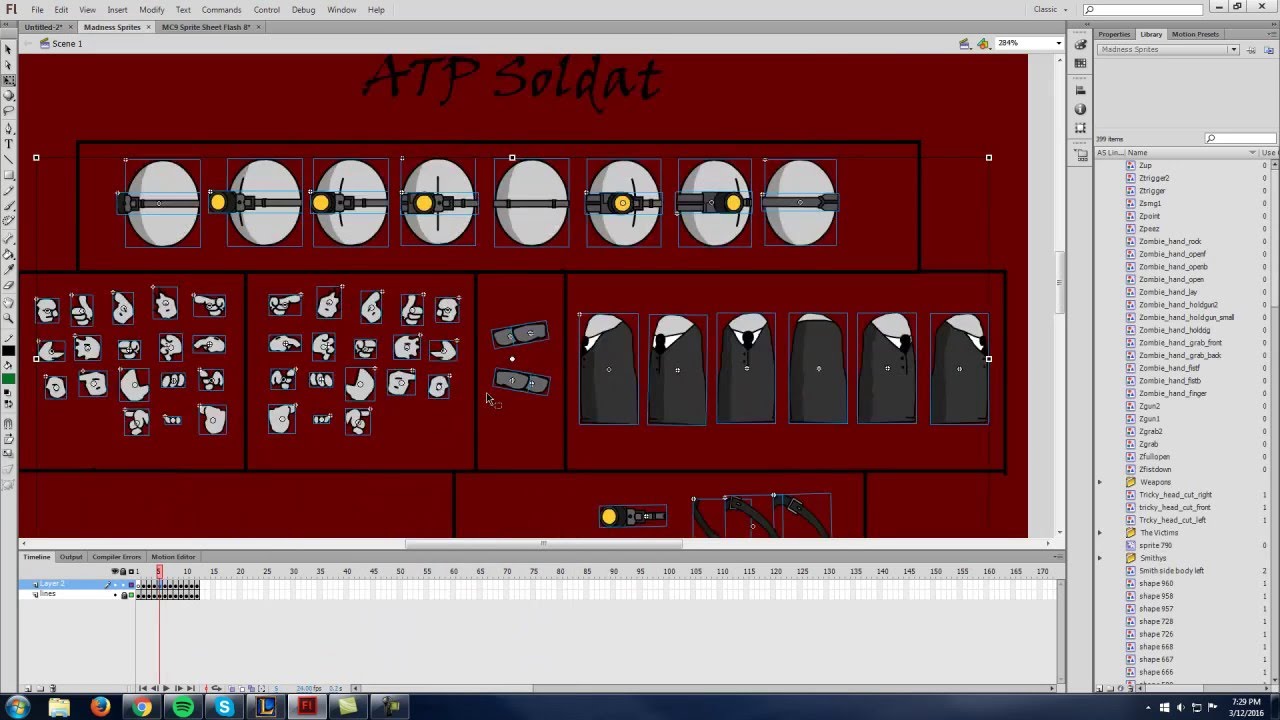Open the stage zoom percentage dropdown
The image size is (1280, 720).
(1057, 43)
